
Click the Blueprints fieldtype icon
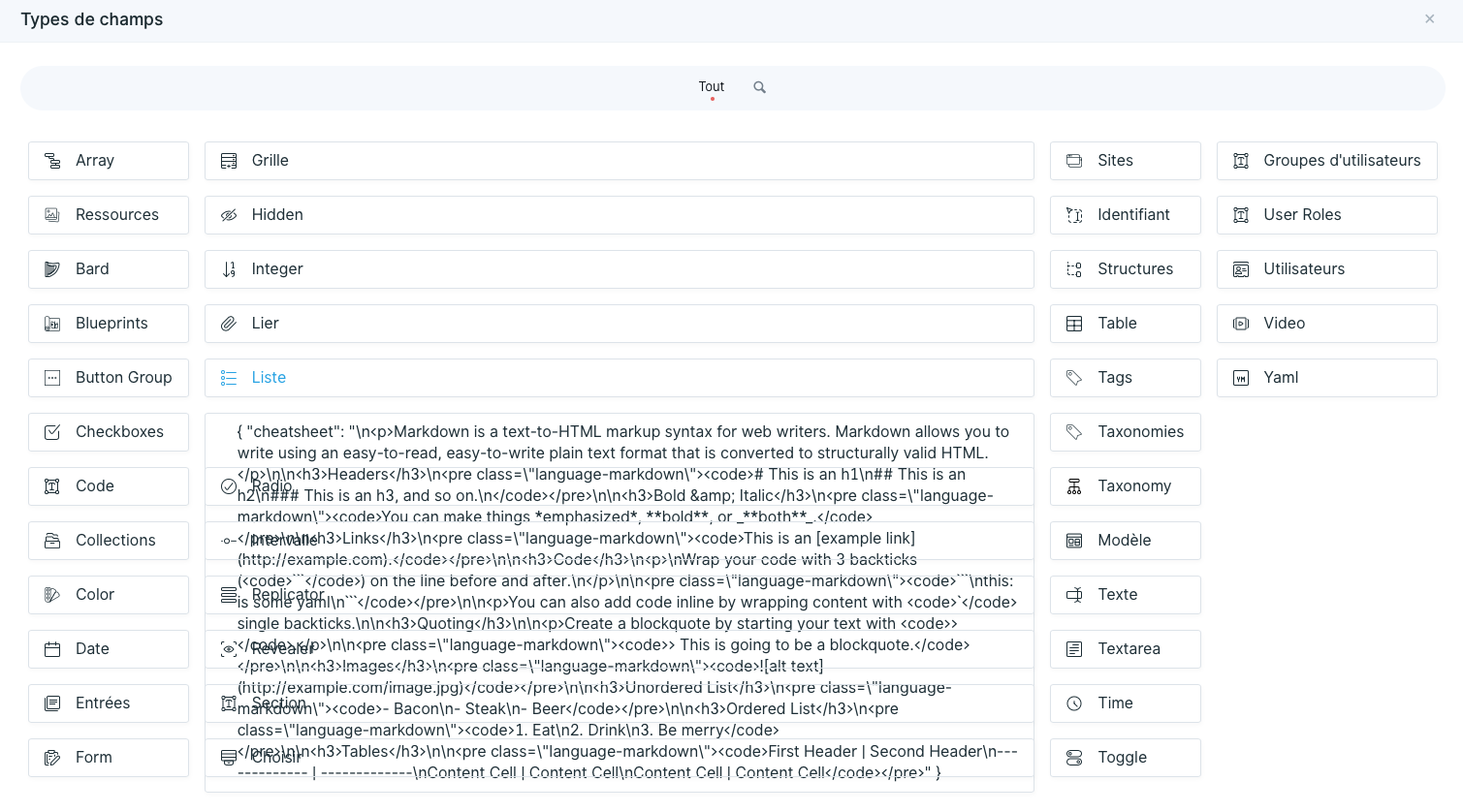(53, 324)
